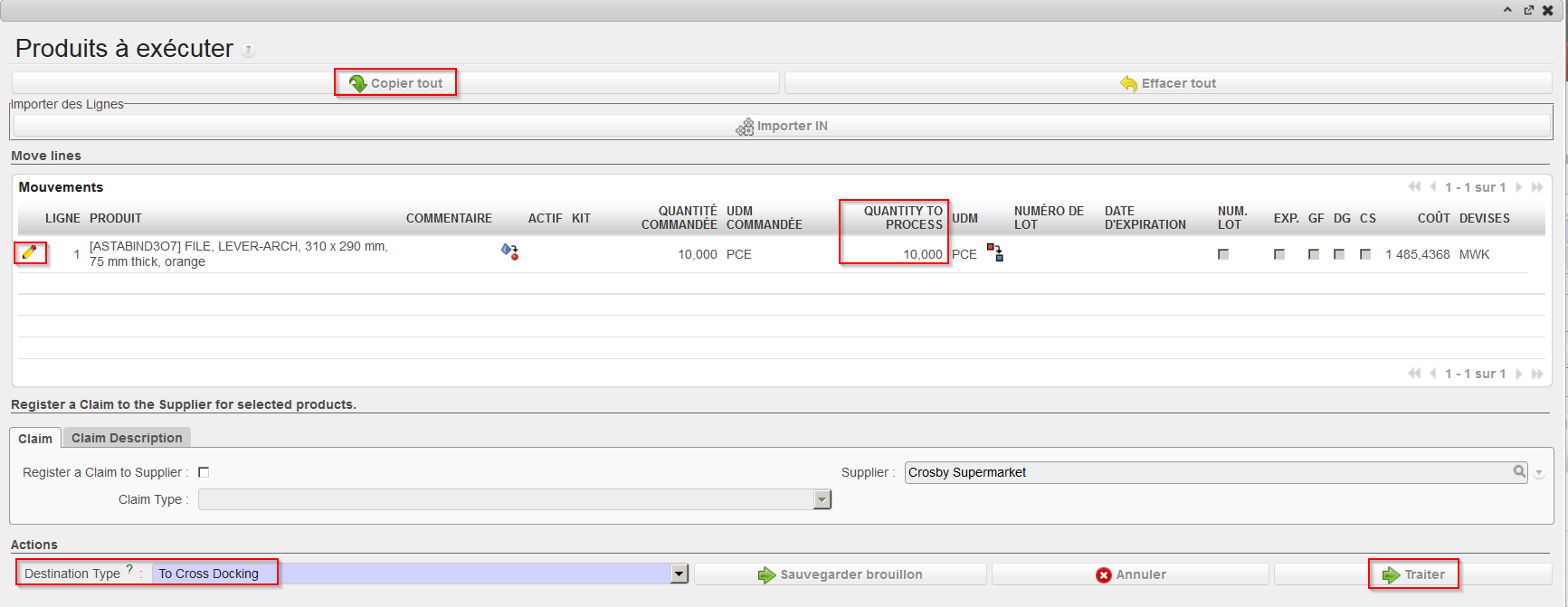This screenshot has width=1568, height=607.
Task: Select the Claim tab
Action: pos(35,439)
